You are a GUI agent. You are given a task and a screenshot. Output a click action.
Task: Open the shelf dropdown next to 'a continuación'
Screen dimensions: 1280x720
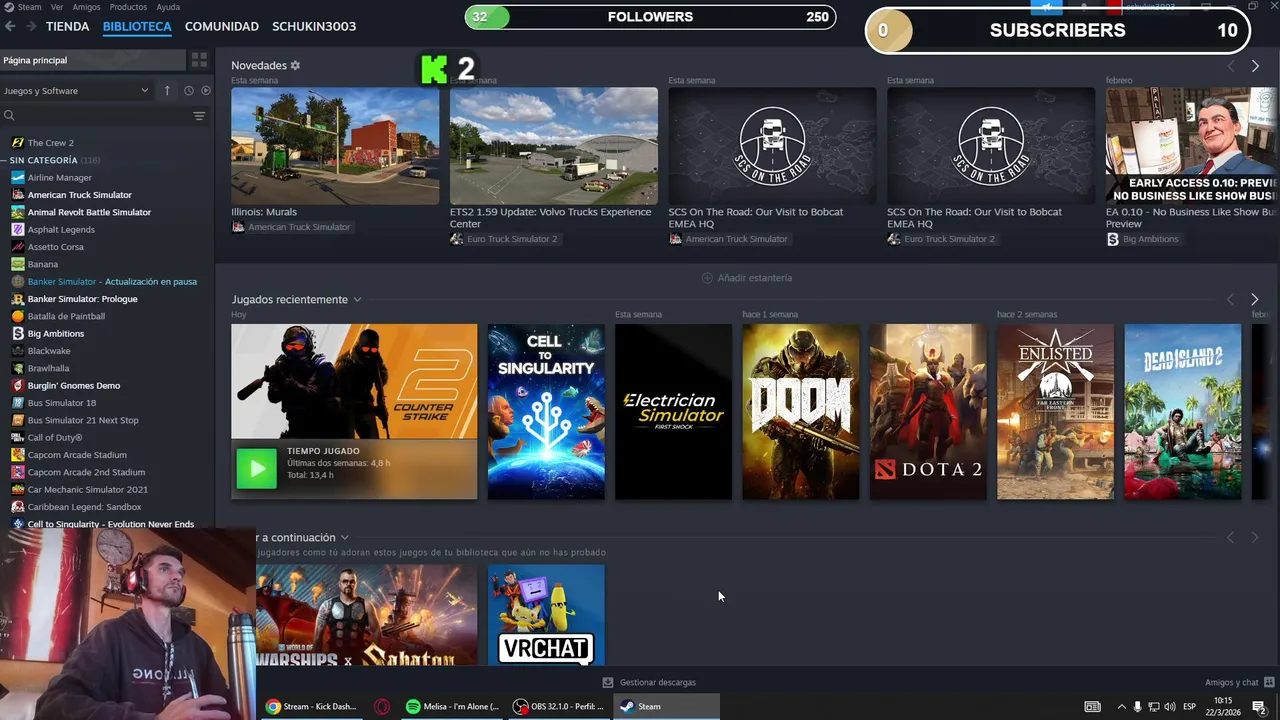(344, 537)
